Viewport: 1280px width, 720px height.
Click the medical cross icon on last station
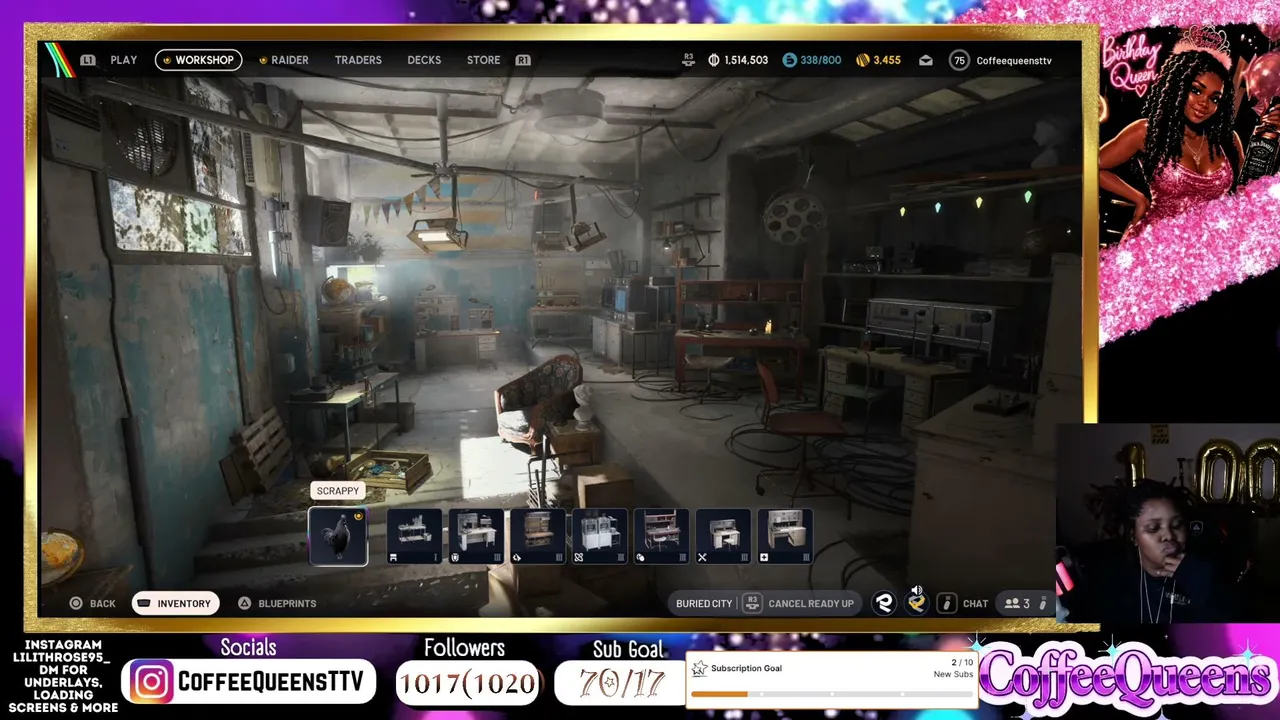[764, 557]
